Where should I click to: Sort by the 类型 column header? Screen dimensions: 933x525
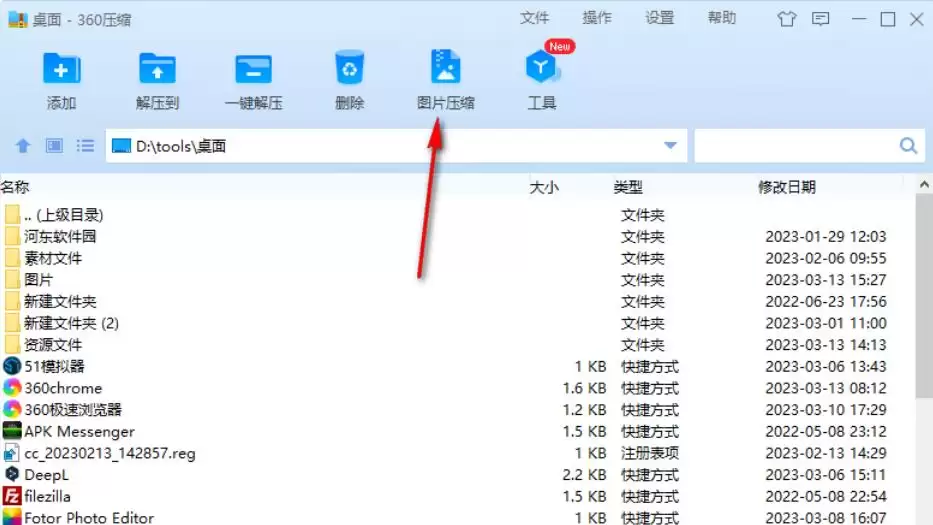(x=628, y=188)
